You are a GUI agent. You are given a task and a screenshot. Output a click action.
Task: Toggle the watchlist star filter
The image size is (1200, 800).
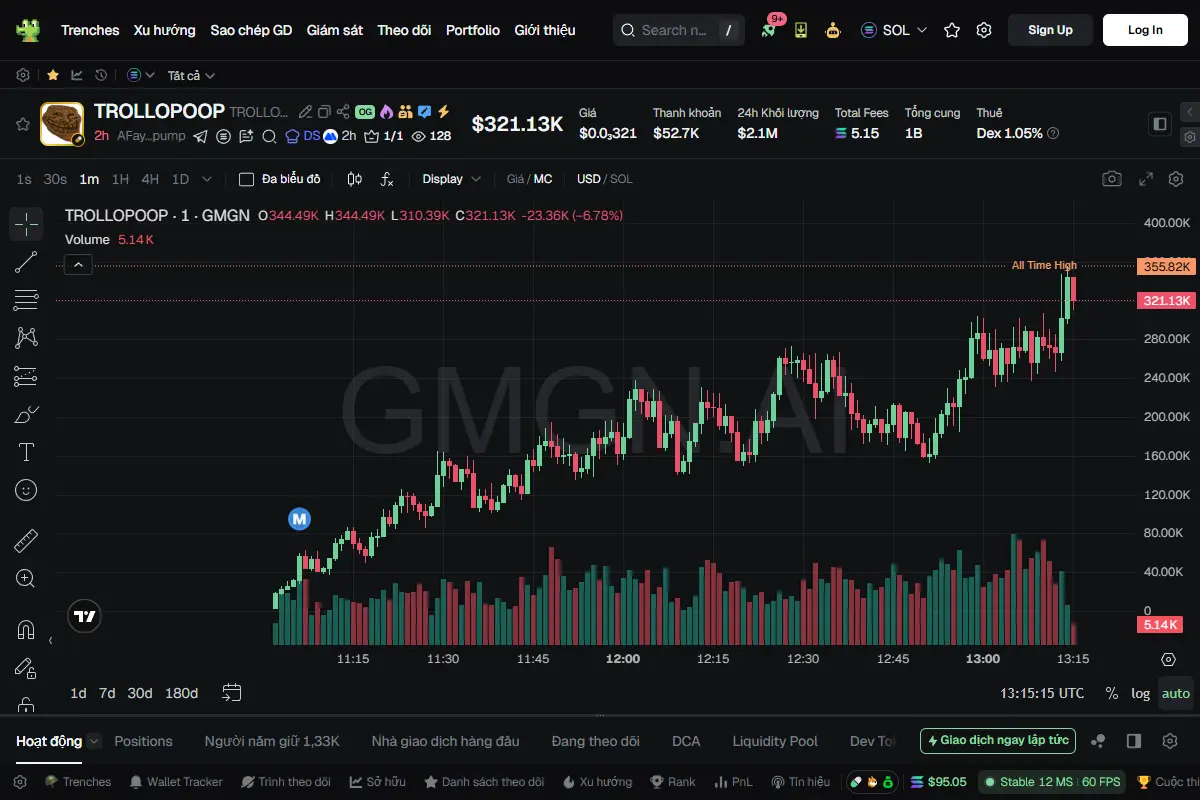pos(52,75)
